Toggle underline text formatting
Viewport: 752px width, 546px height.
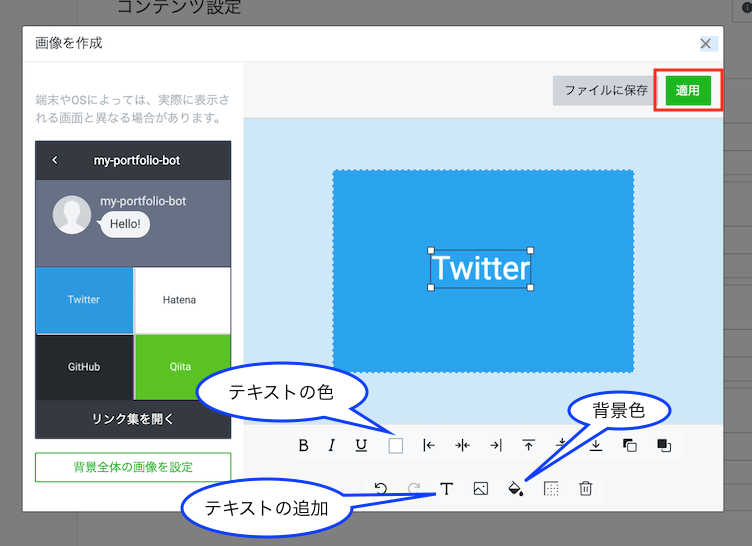click(361, 446)
